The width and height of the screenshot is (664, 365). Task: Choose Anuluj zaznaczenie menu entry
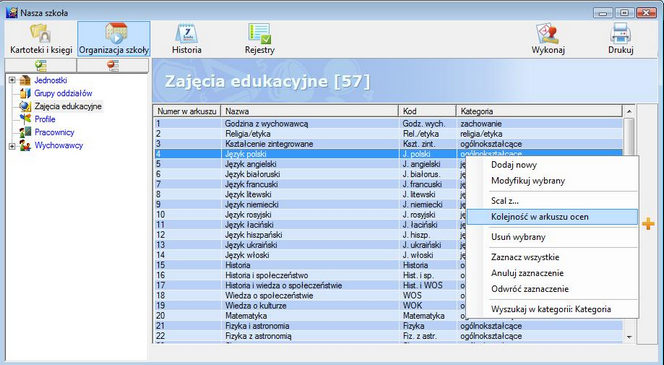(552, 273)
